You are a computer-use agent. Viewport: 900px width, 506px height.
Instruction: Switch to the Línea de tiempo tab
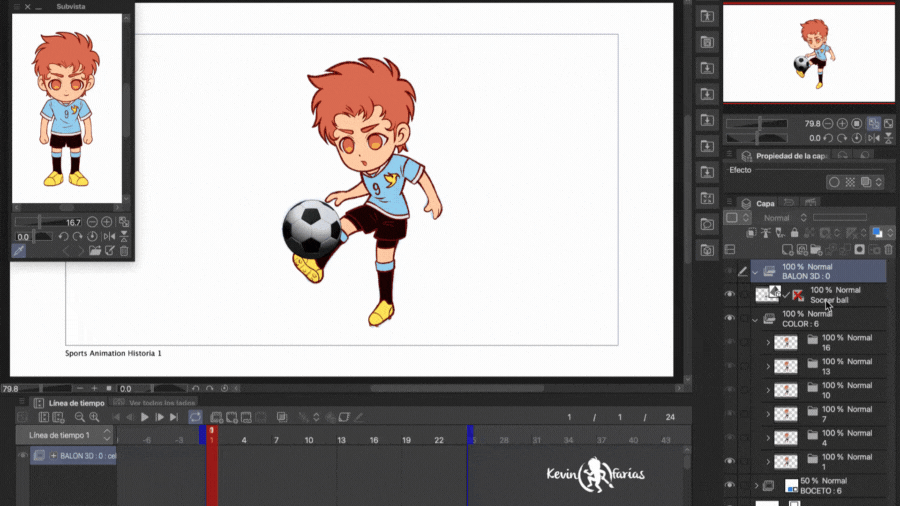click(69, 403)
